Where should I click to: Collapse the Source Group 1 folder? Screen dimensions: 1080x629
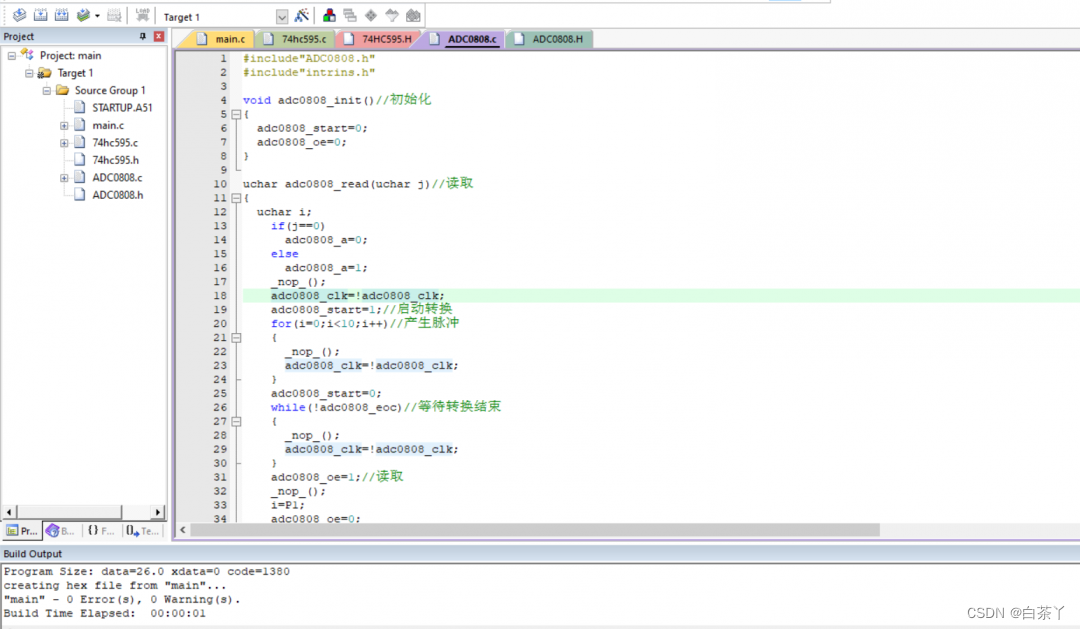[47, 91]
